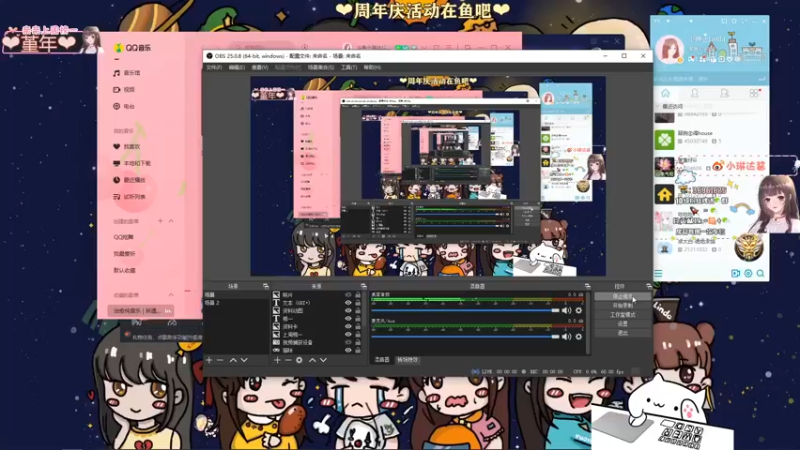Add a new scene in OBS
The width and height of the screenshot is (800, 450).
coord(209,360)
